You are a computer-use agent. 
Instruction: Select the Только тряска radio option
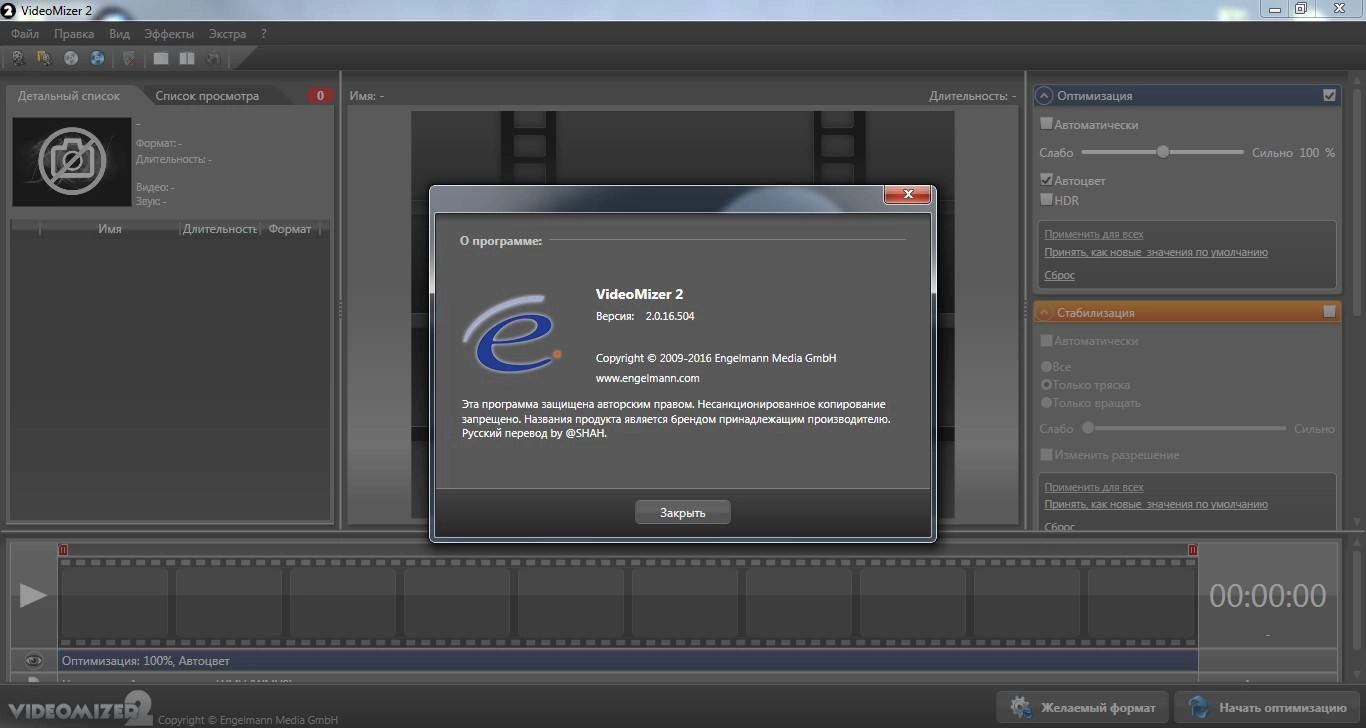1046,384
